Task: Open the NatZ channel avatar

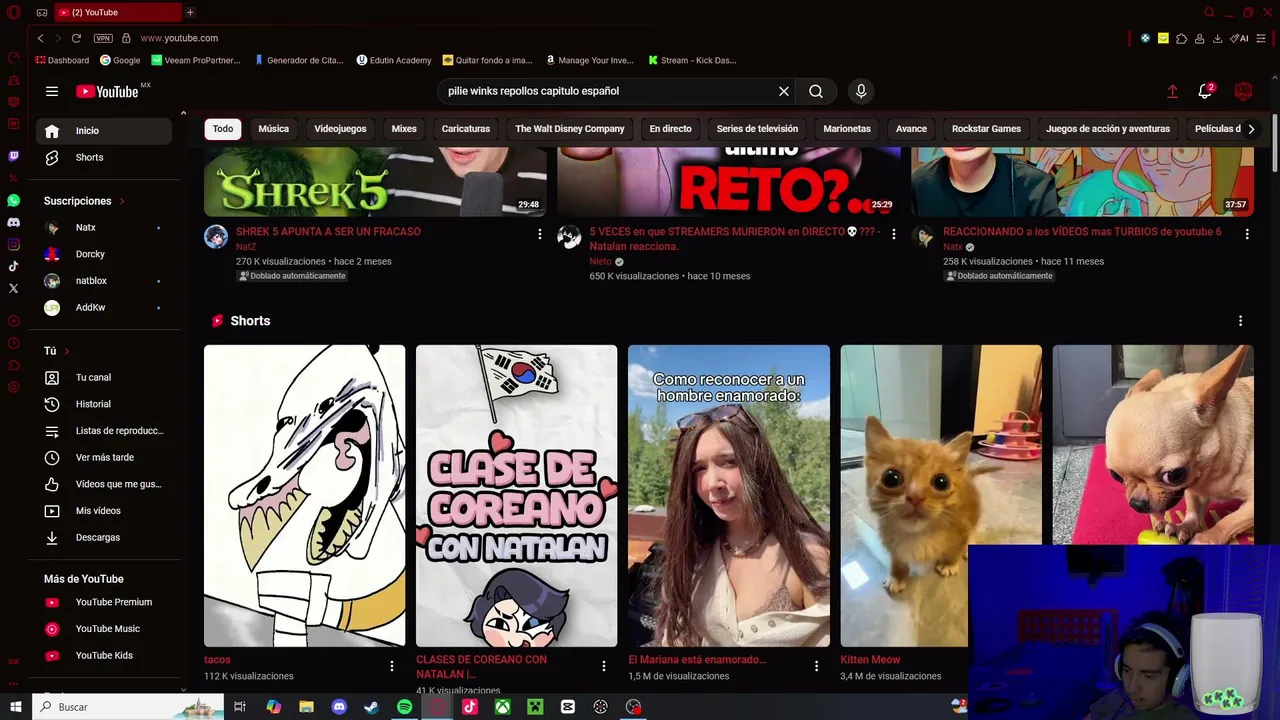Action: coord(216,237)
